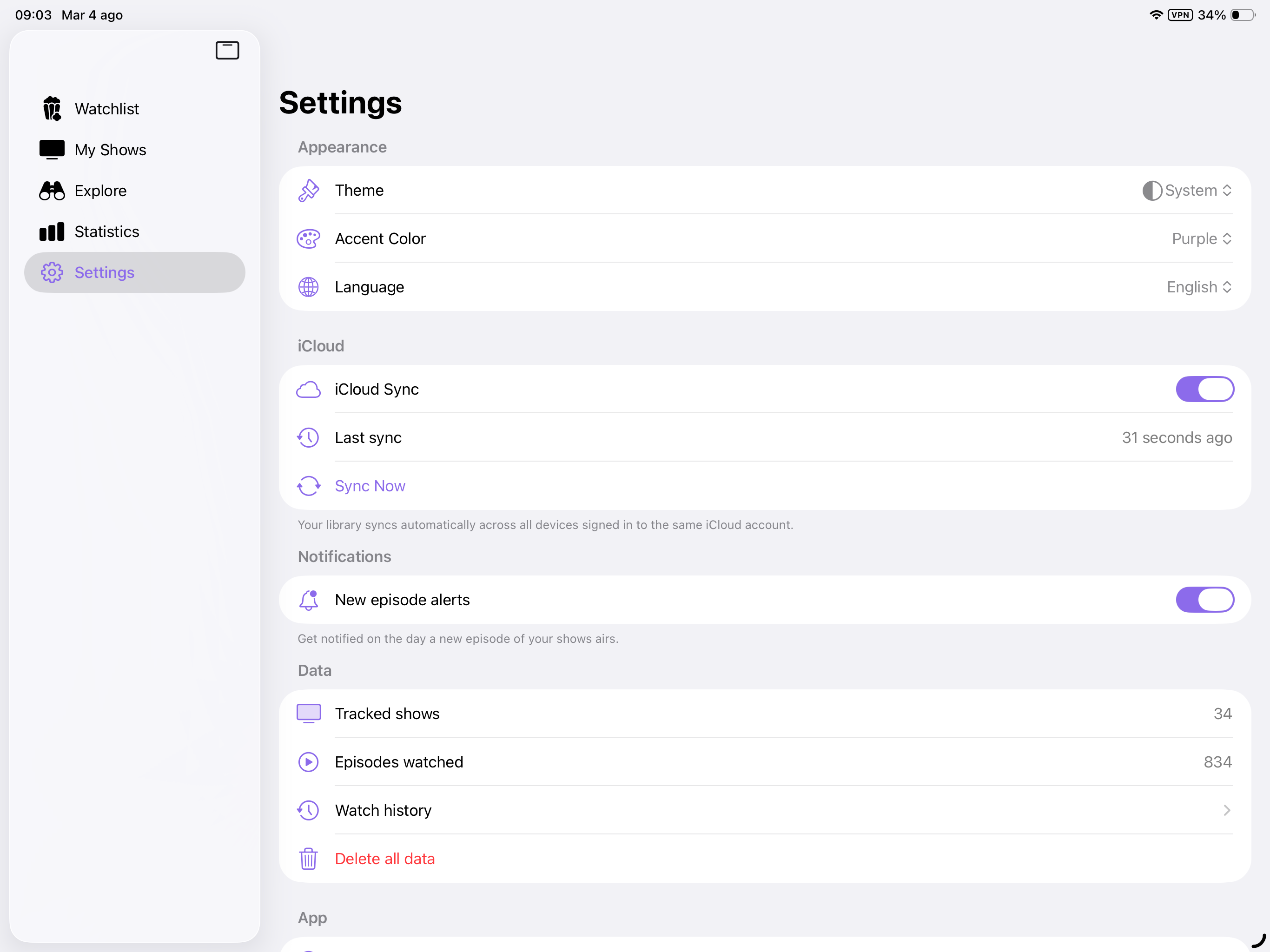The image size is (1270, 952).
Task: Click the Tracked shows count 34
Action: (1222, 713)
